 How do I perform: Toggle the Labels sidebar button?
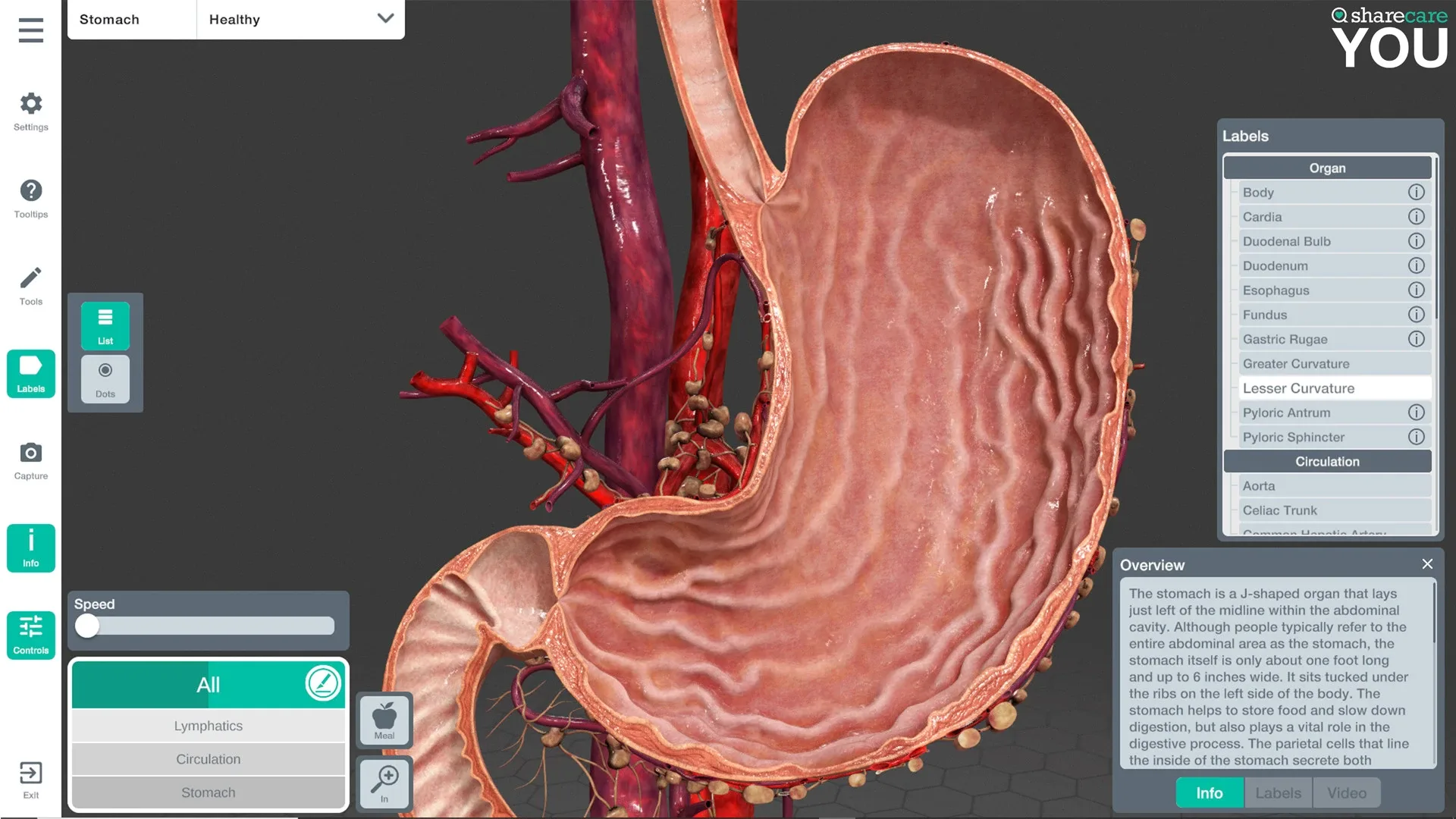(30, 373)
